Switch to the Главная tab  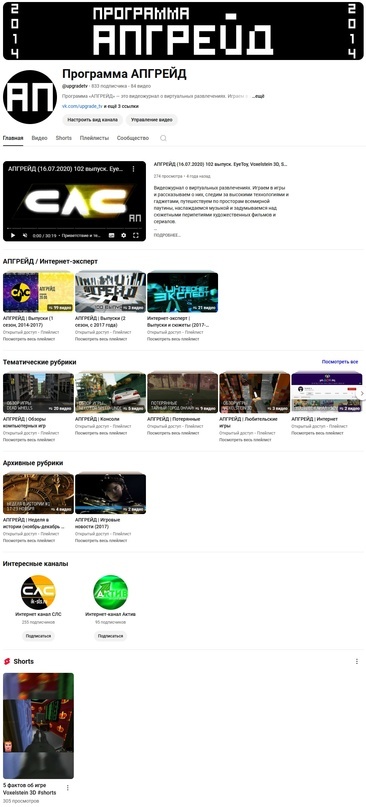pyautogui.click(x=13, y=138)
